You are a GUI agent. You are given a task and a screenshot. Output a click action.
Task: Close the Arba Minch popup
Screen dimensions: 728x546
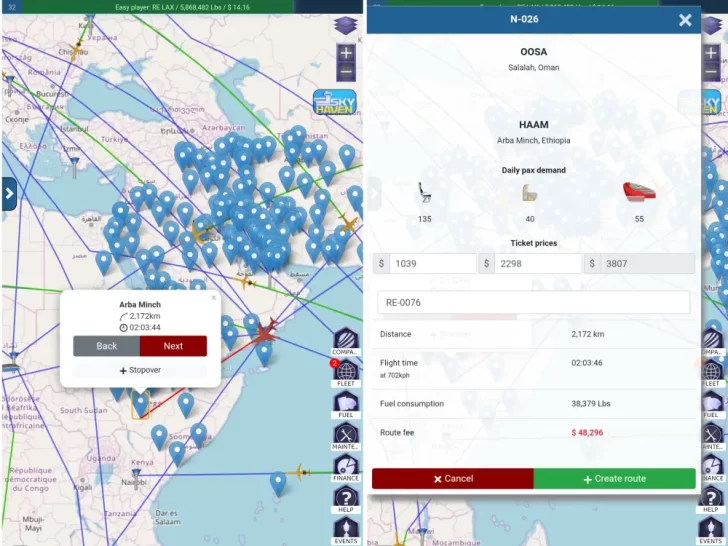pos(213,297)
